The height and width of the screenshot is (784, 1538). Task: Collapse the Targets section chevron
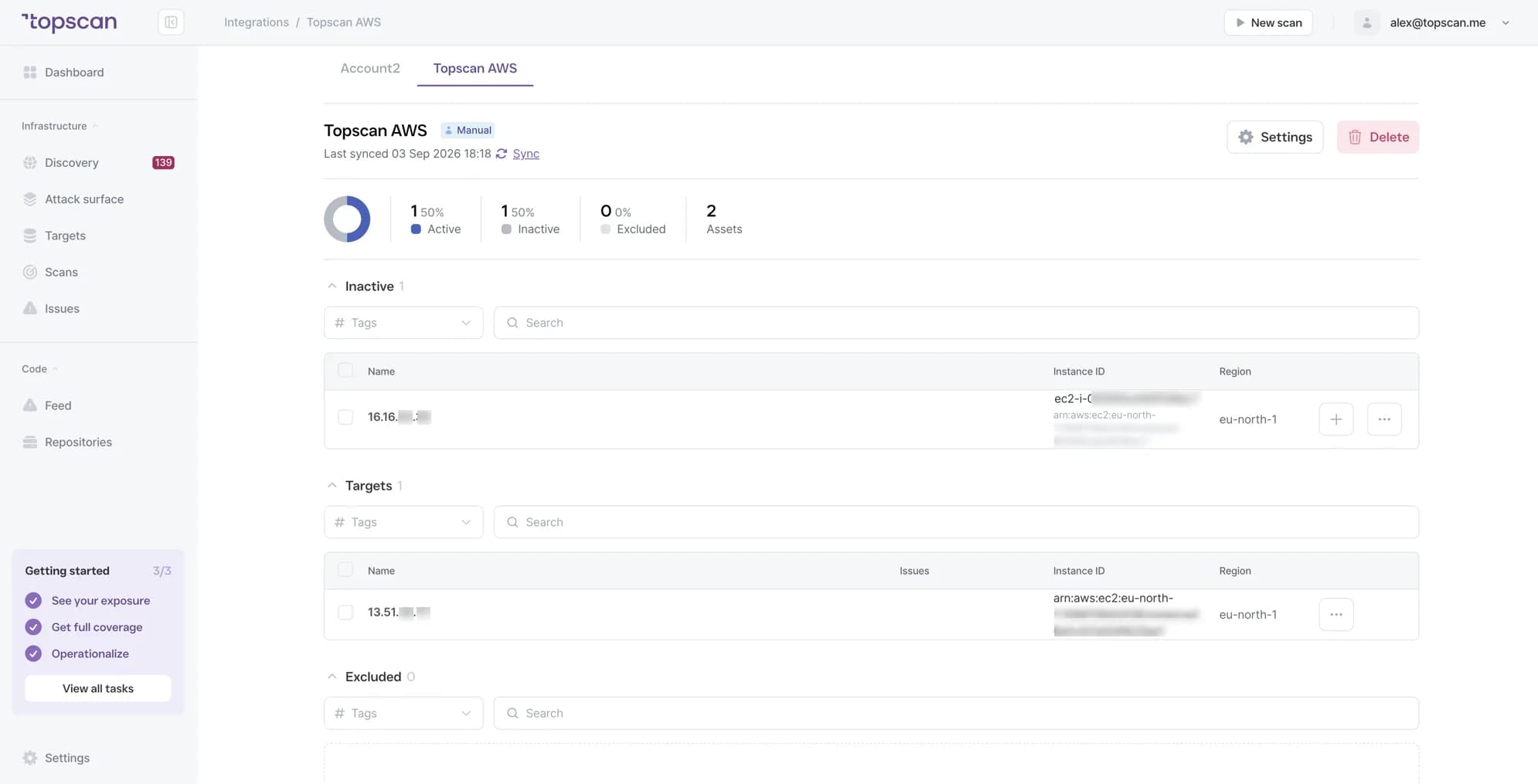(332, 486)
